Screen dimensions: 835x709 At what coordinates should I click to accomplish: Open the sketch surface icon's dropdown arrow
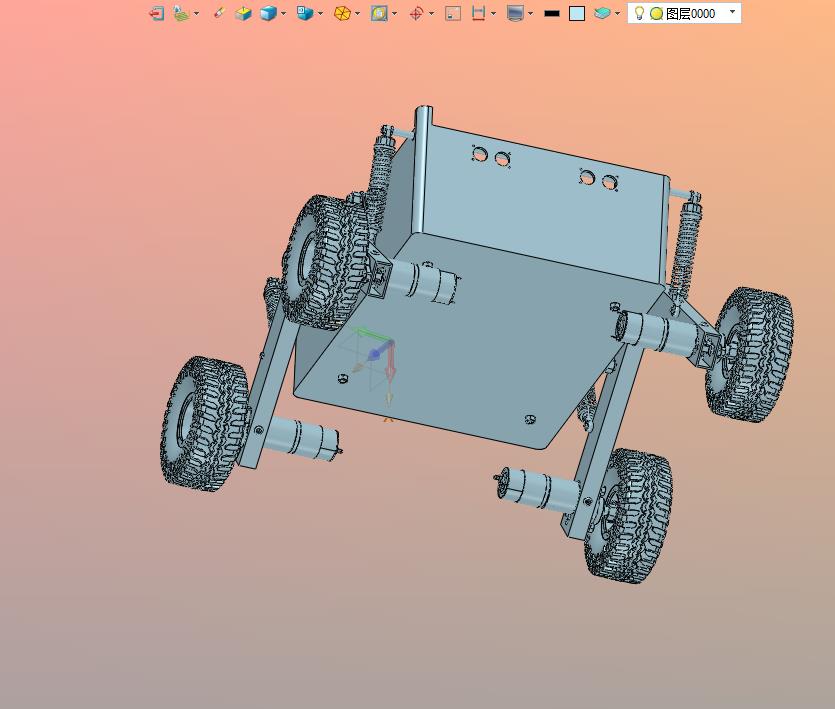(197, 13)
